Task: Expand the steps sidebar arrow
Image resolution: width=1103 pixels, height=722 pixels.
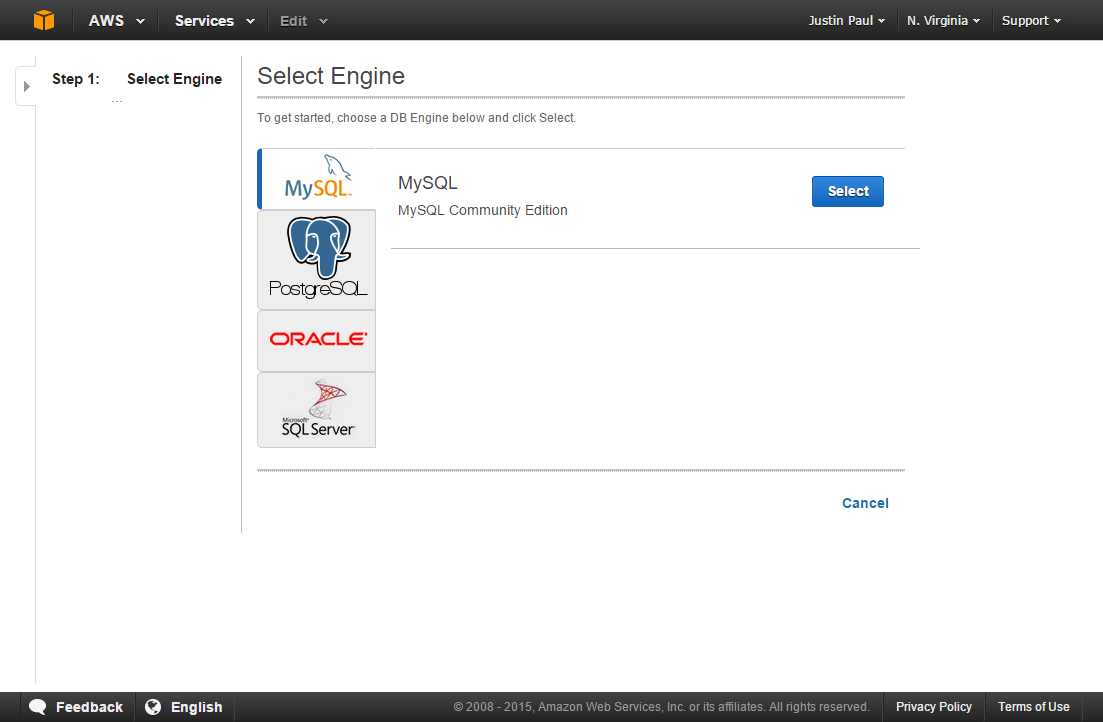Action: point(27,87)
